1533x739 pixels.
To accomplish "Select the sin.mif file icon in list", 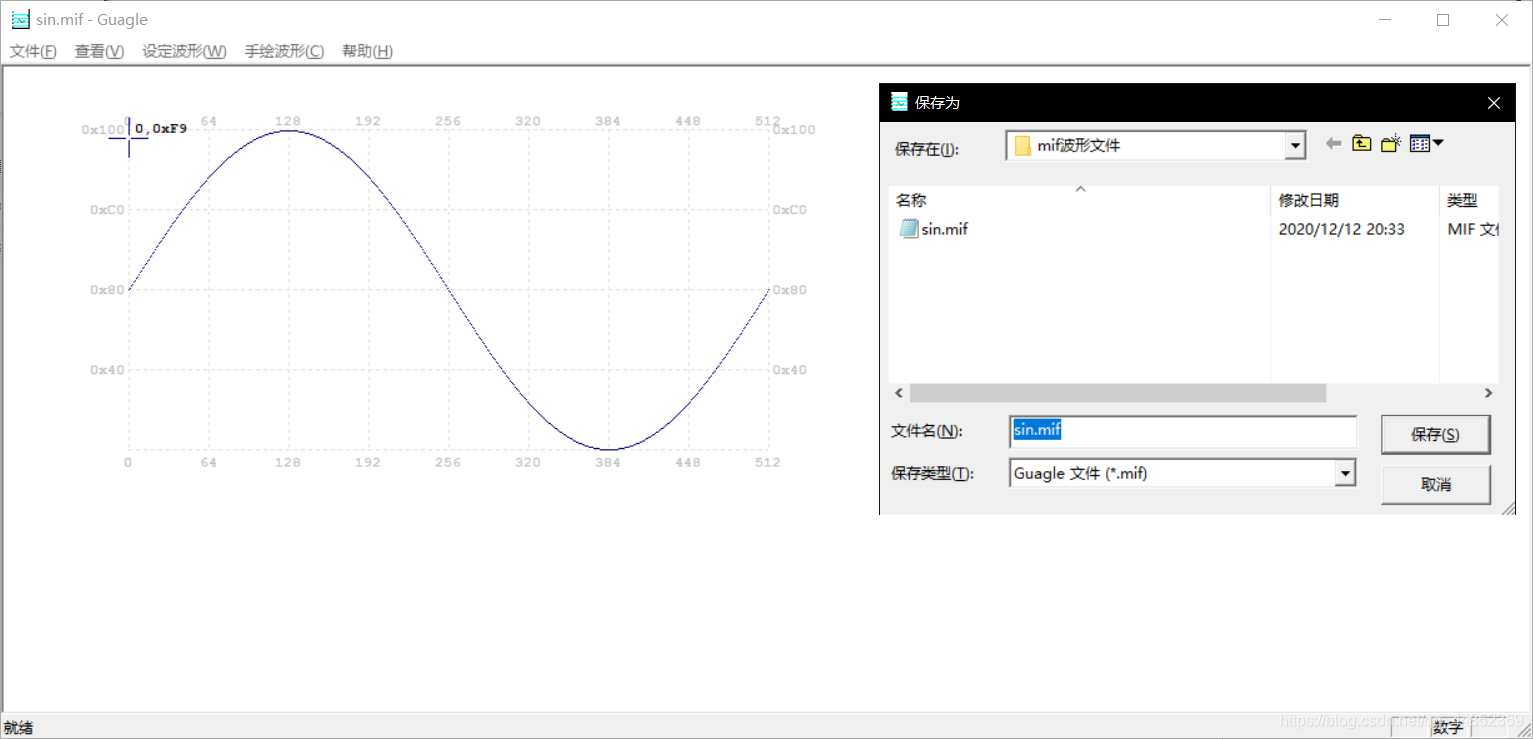I will tap(909, 229).
